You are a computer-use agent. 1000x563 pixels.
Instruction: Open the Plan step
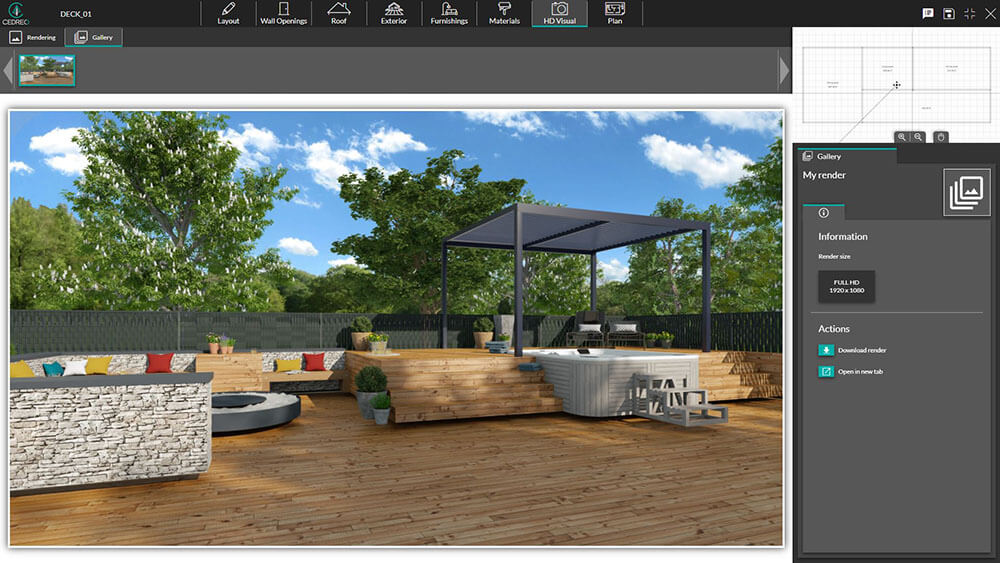pyautogui.click(x=615, y=13)
